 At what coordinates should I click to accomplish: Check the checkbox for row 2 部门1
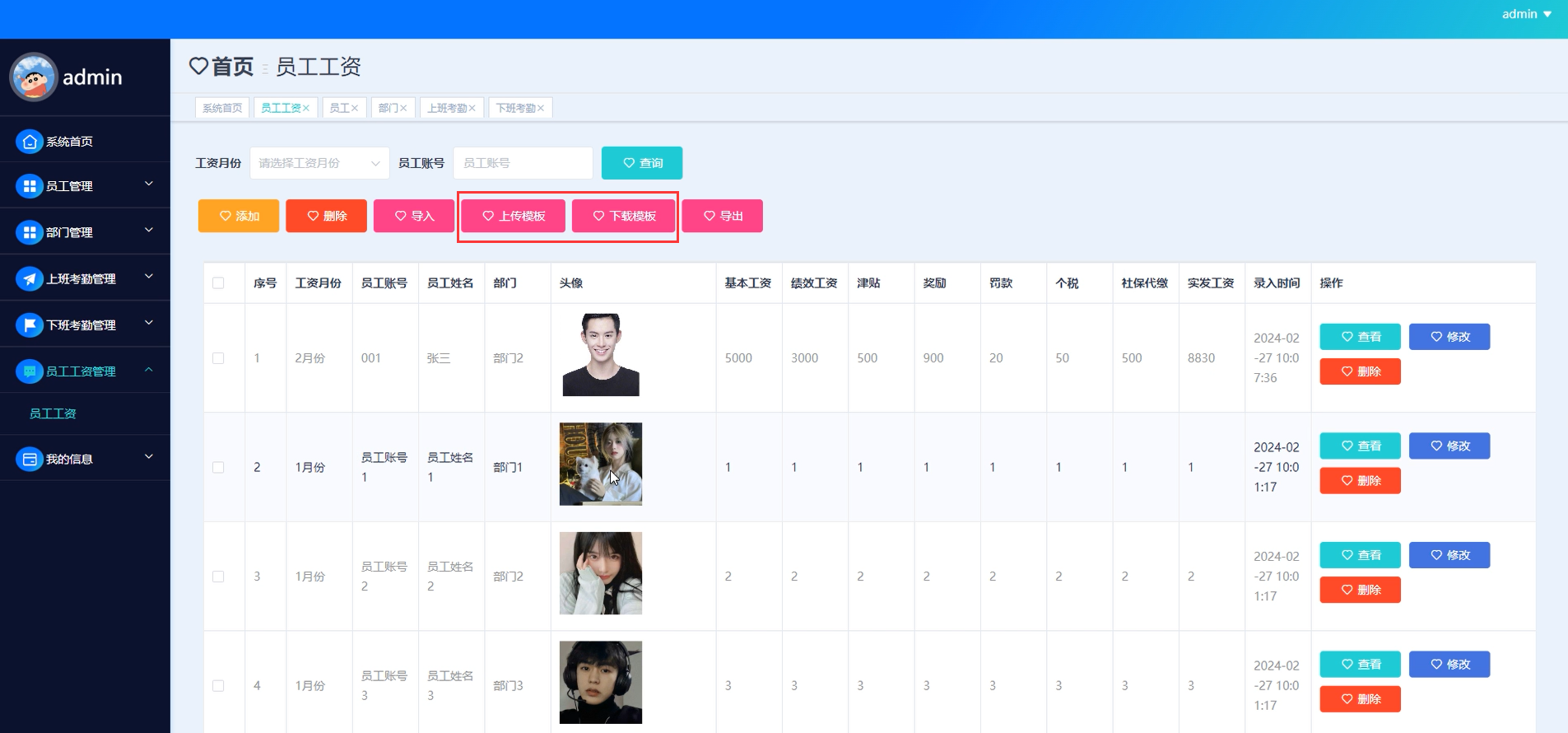point(218,468)
